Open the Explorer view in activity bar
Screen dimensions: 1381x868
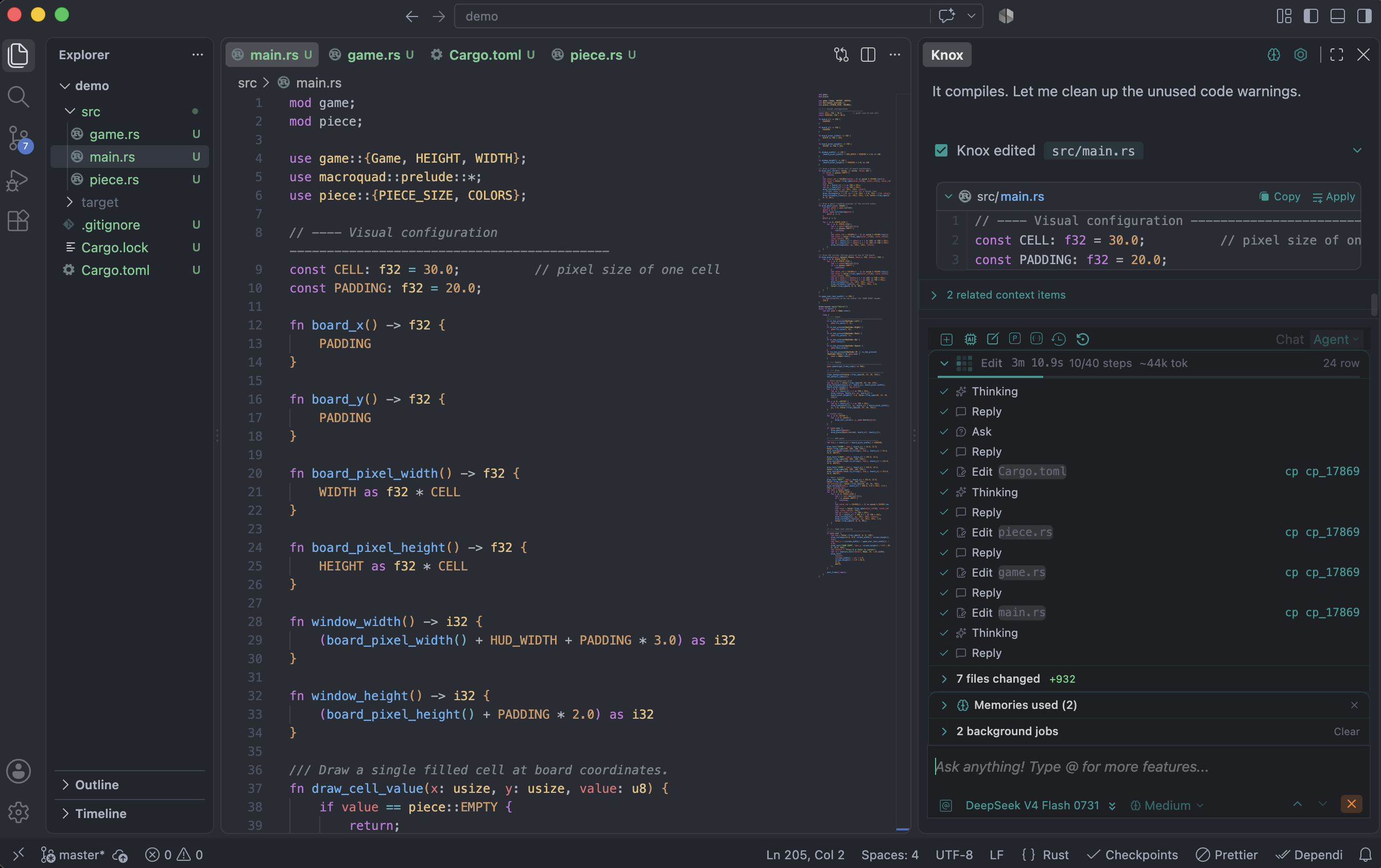pos(19,55)
